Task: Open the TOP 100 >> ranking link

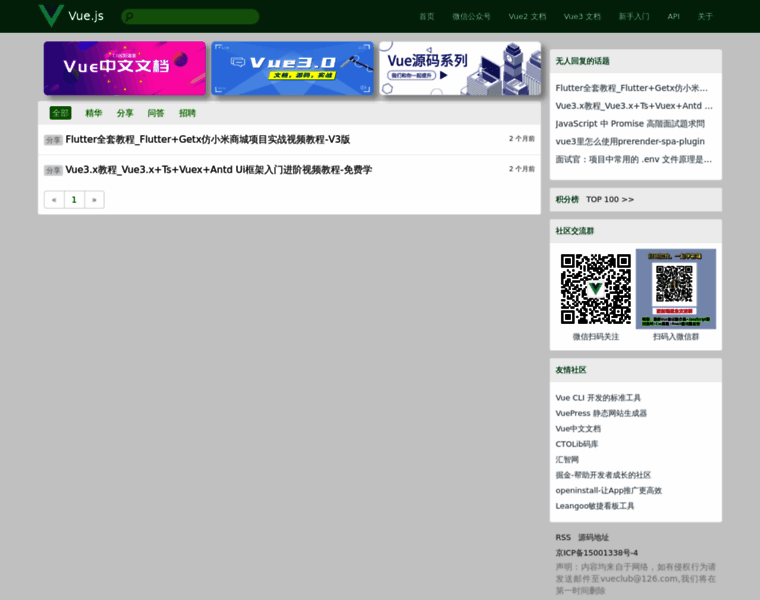Action: (x=610, y=199)
